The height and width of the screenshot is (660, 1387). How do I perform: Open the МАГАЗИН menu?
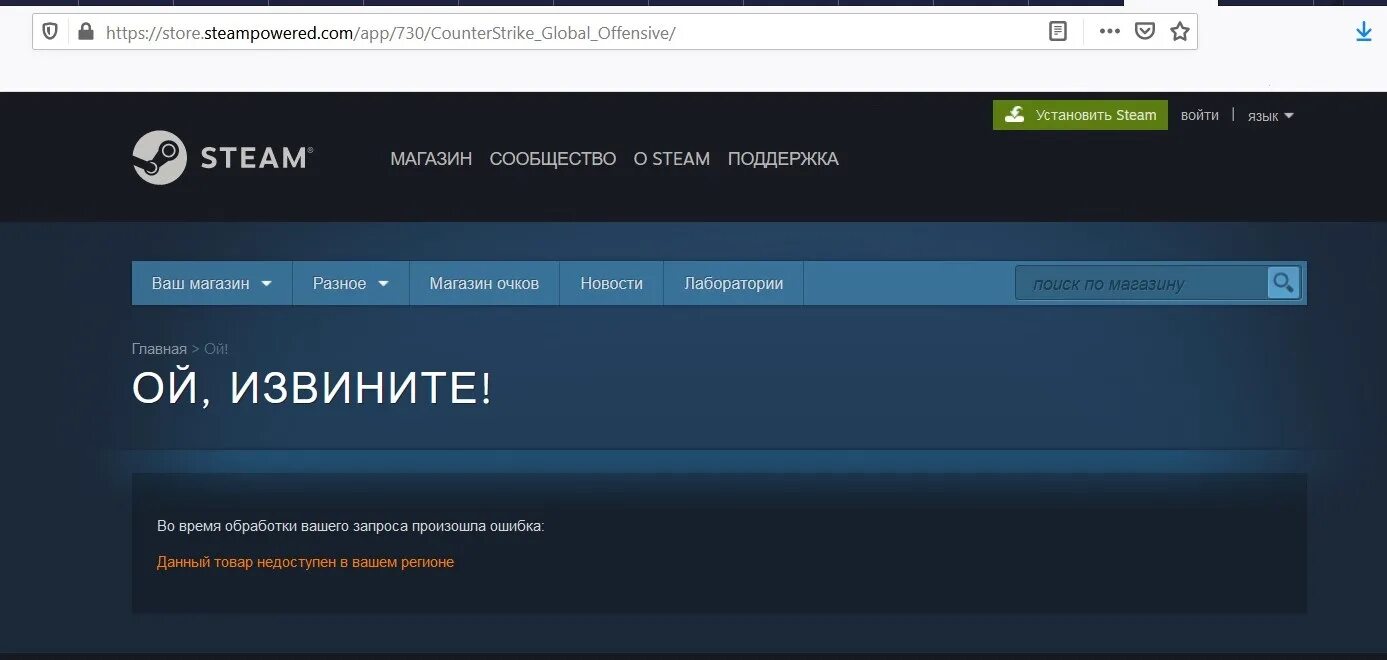431,159
